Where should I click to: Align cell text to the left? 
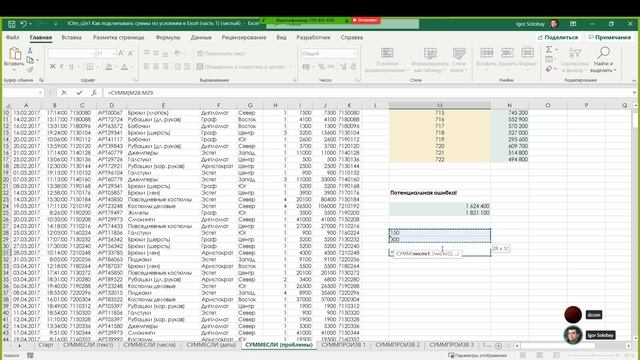[x=147, y=67]
